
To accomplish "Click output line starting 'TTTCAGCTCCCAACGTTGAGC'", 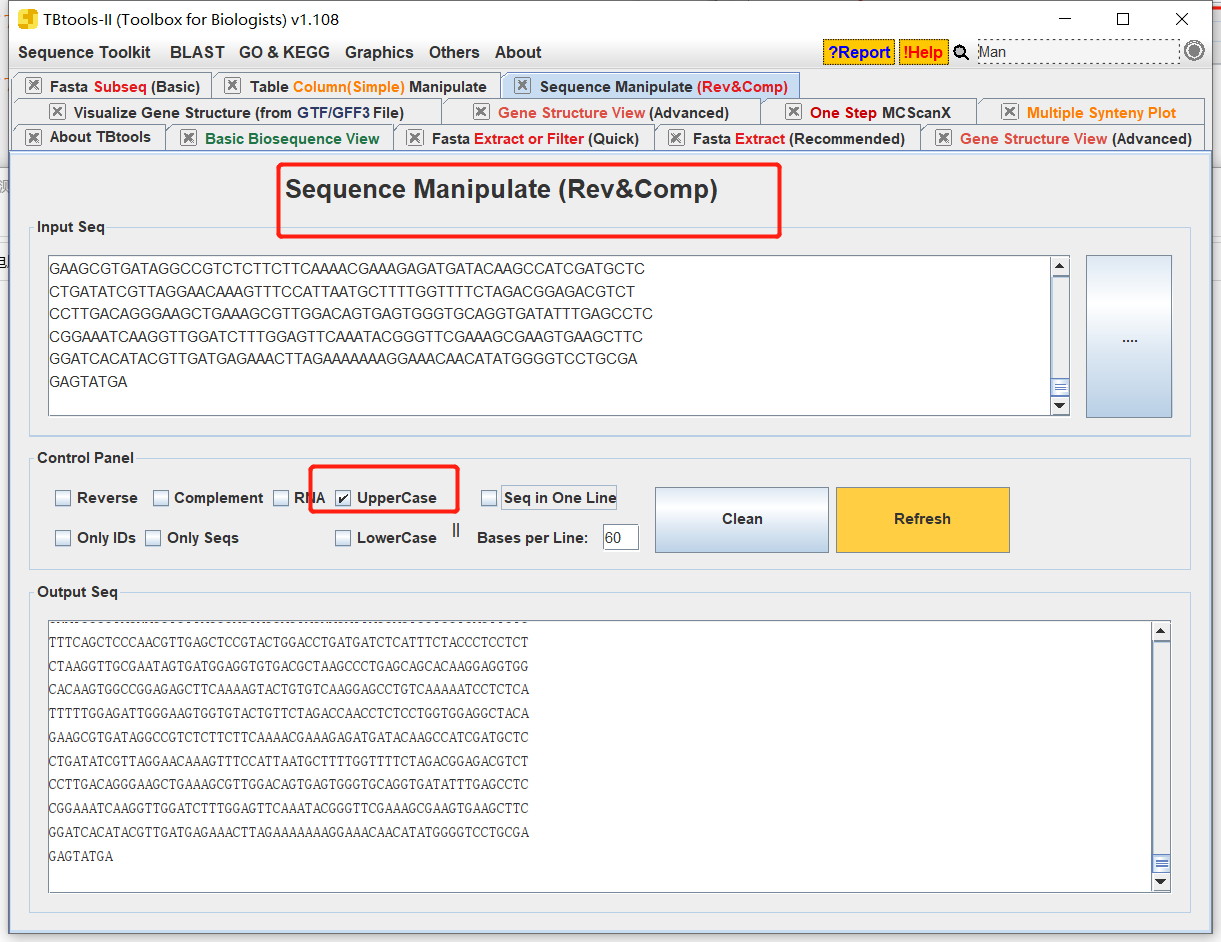I will click(289, 642).
